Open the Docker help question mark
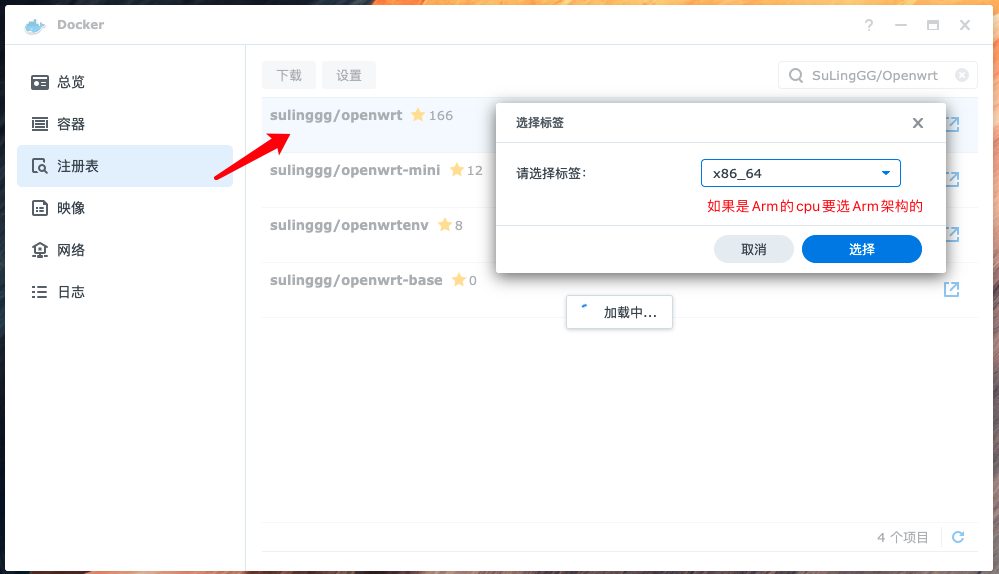Image resolution: width=999 pixels, height=574 pixels. [868, 25]
